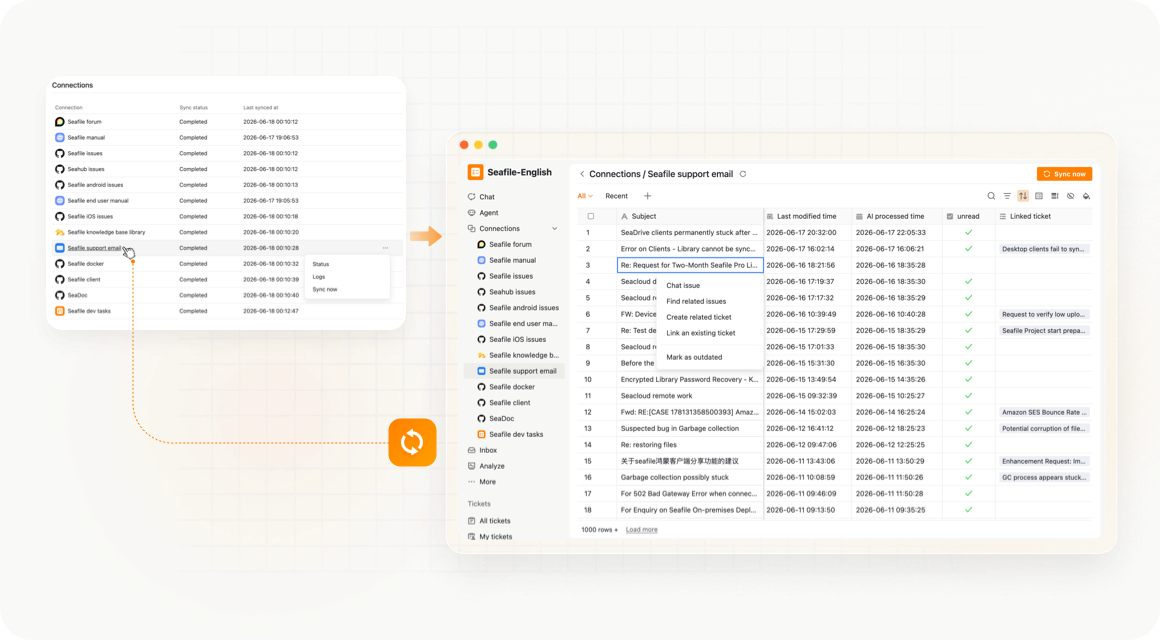Choose Create related ticket menu entry
Image resolution: width=1160 pixels, height=640 pixels.
698,317
